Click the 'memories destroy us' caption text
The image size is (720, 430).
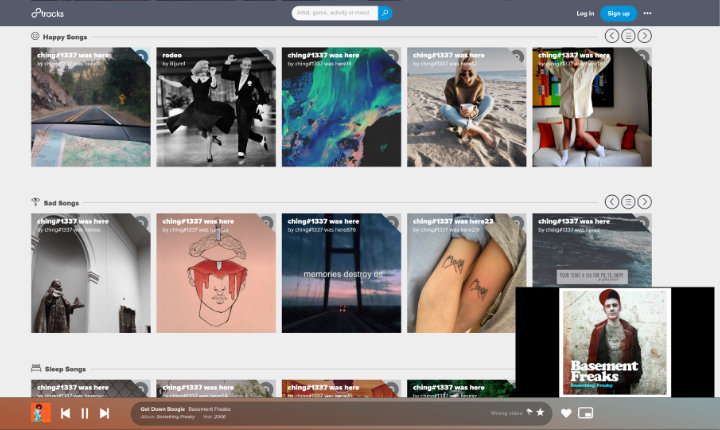tap(343, 274)
